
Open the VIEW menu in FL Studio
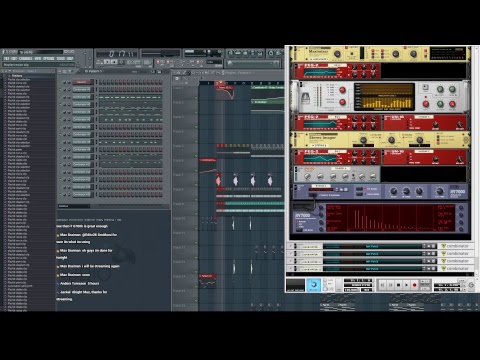pos(38,59)
